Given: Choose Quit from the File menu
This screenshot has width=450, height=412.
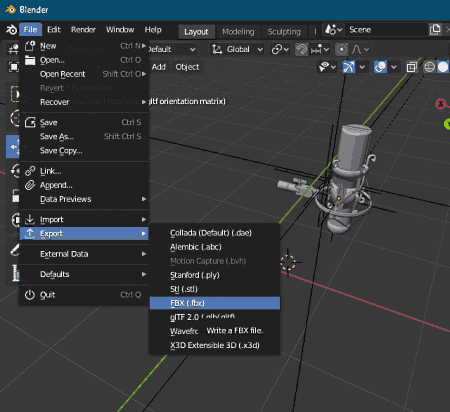Looking at the screenshot, I should click(84, 295).
